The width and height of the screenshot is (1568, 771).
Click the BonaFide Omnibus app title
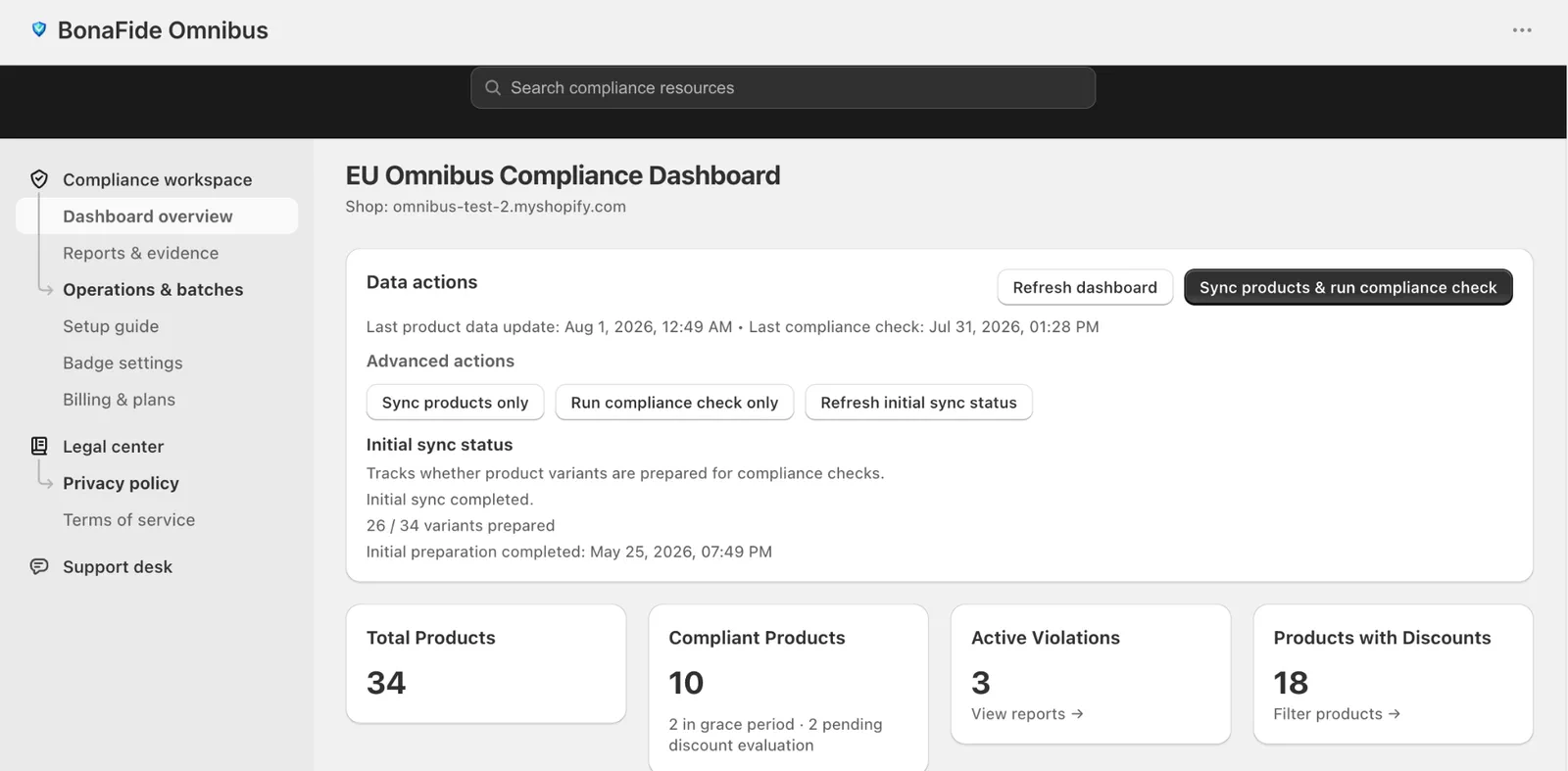click(163, 30)
